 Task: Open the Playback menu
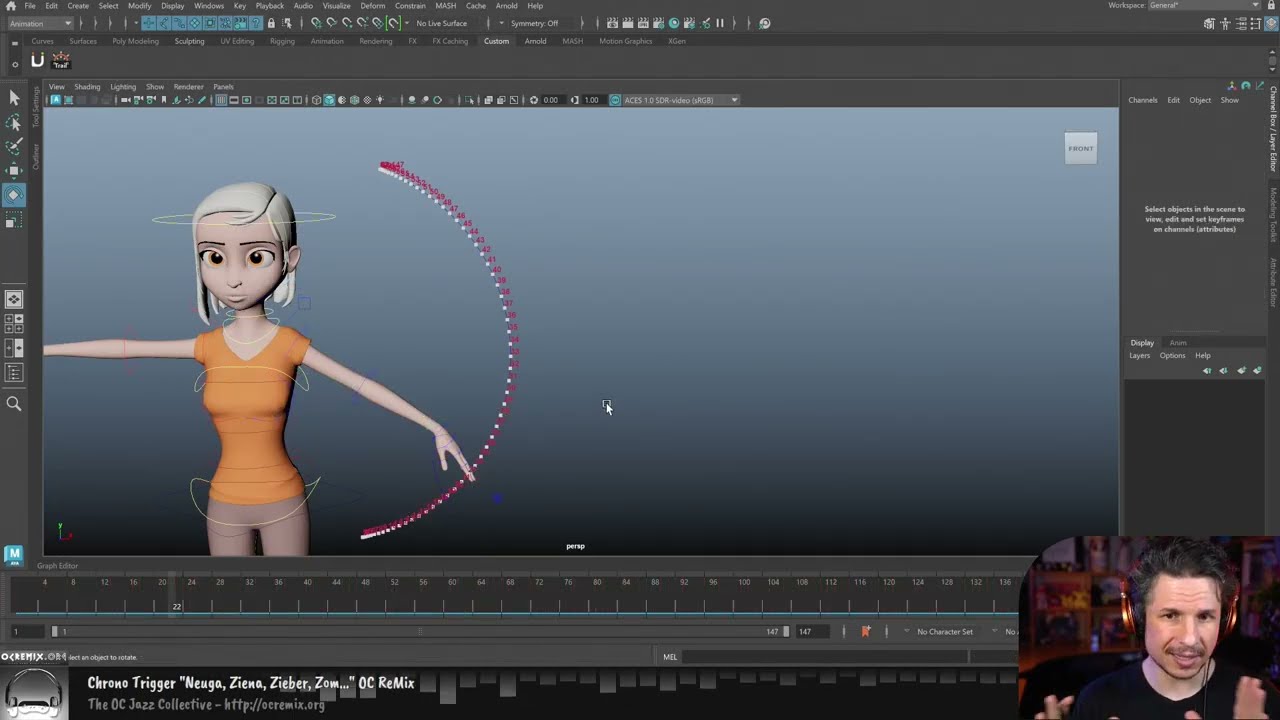[270, 6]
